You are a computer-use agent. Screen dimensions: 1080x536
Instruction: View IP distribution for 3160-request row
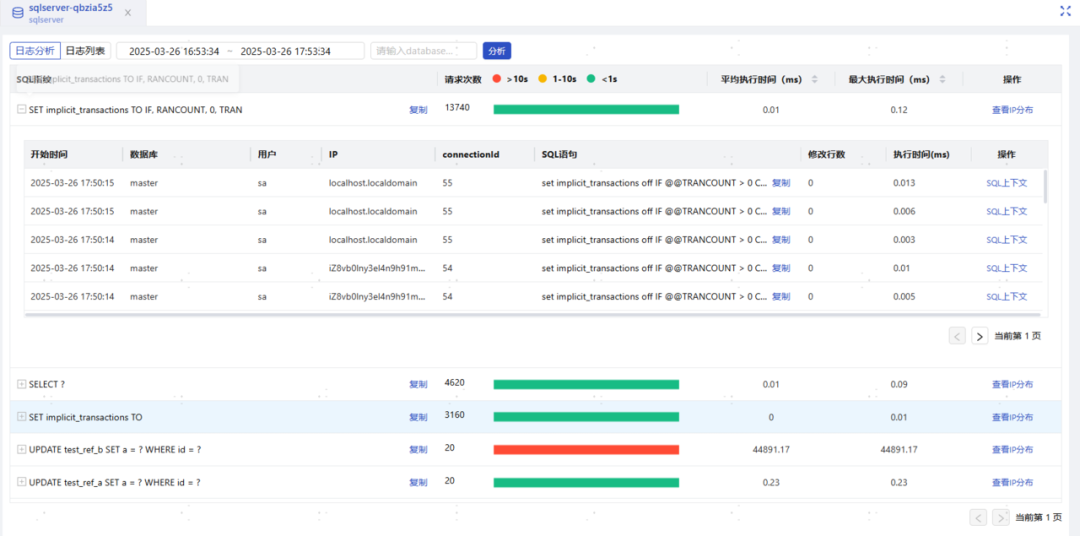pyautogui.click(x=1012, y=417)
